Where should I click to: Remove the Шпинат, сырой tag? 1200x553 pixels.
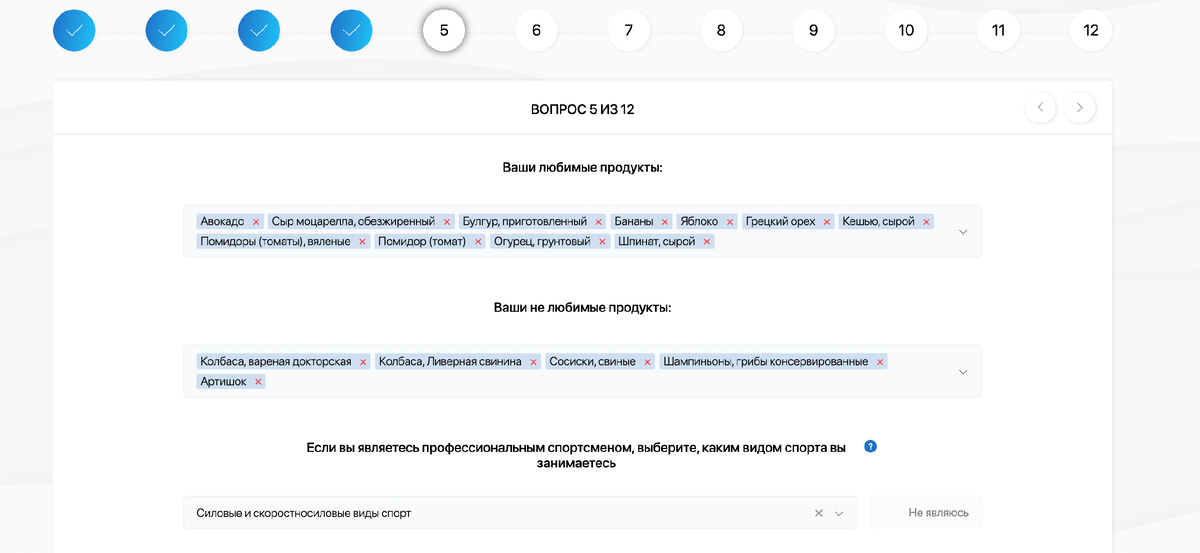[x=707, y=242]
